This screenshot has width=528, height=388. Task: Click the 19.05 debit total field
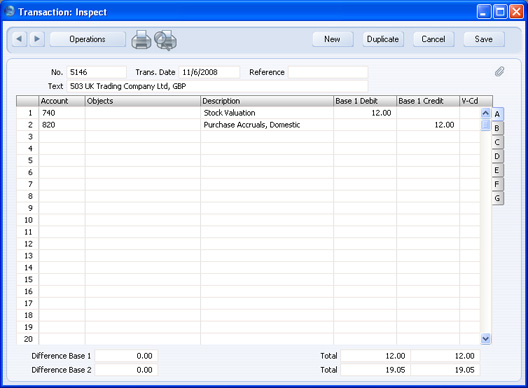coord(375,370)
